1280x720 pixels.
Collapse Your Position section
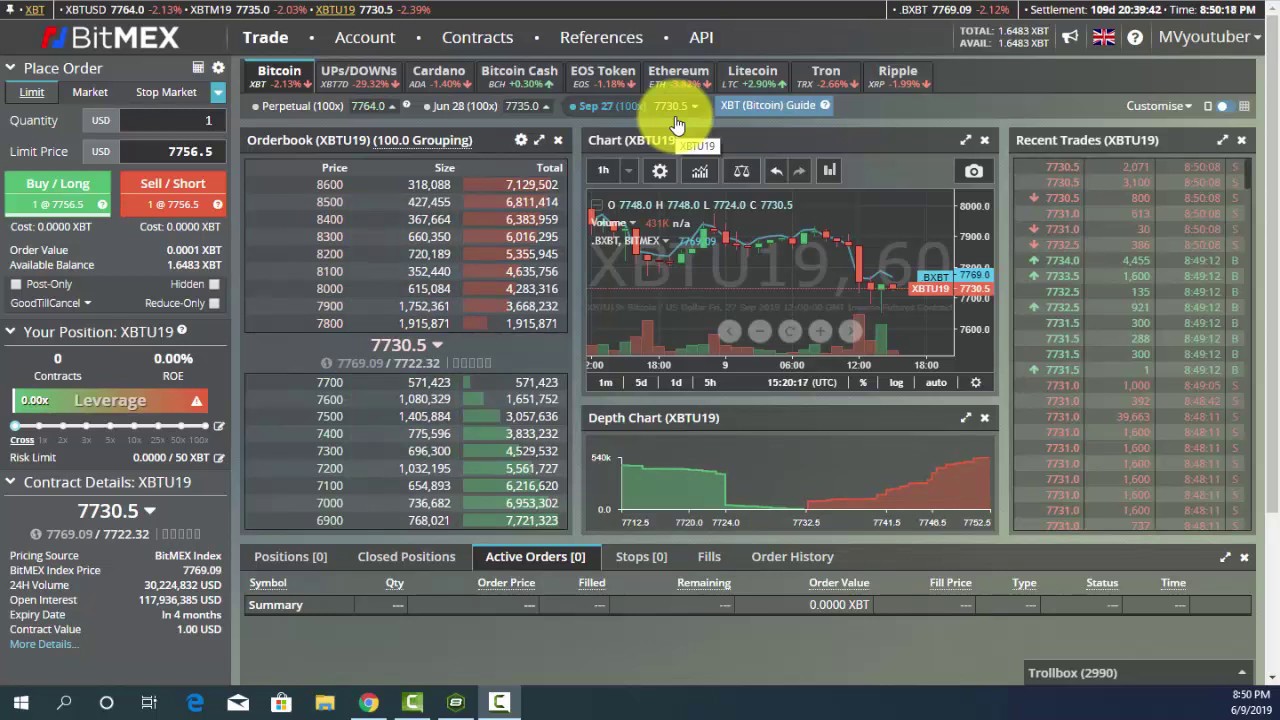(x=10, y=331)
